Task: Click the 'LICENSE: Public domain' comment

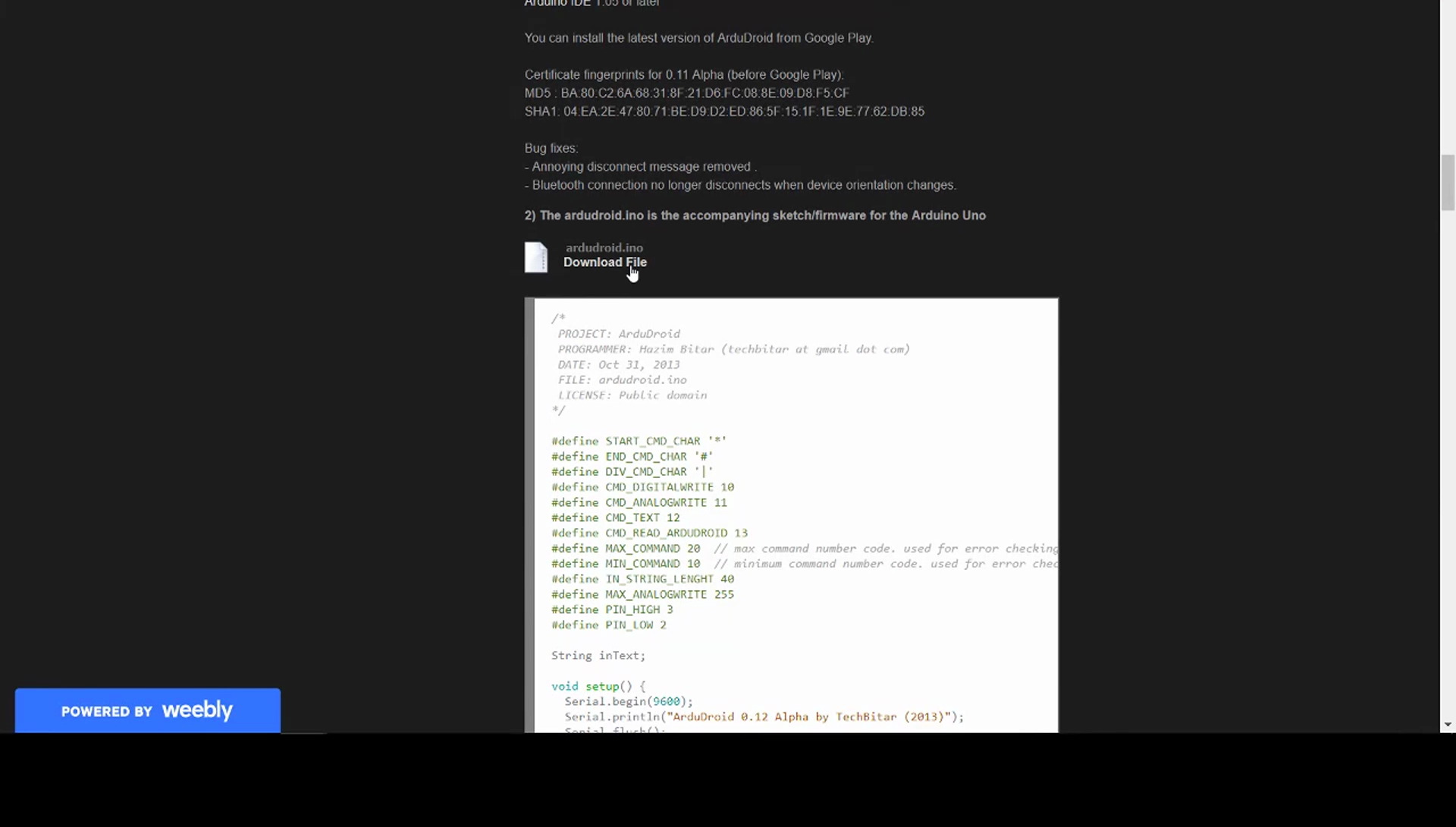Action: pyautogui.click(x=632, y=395)
